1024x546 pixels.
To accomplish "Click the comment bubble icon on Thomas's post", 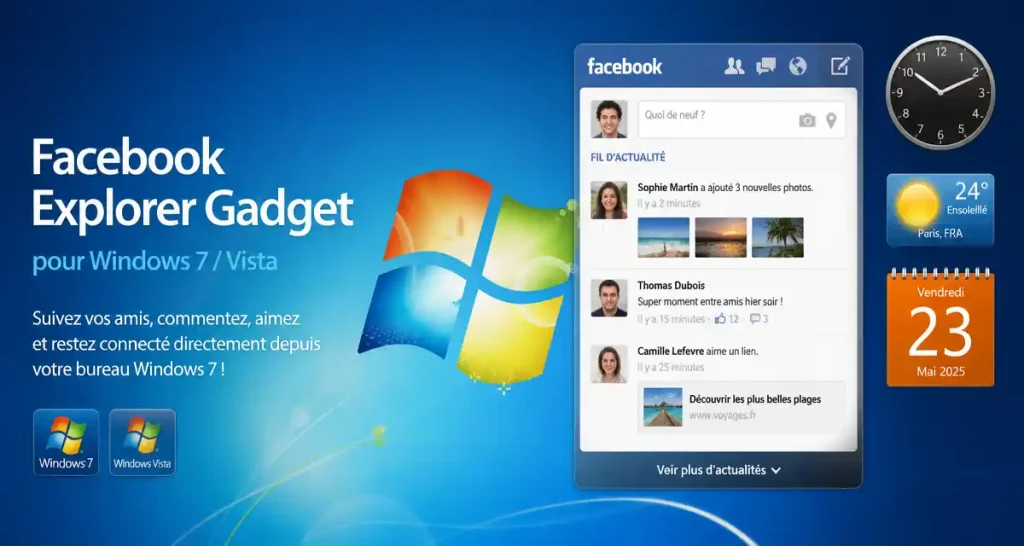I will click(755, 319).
